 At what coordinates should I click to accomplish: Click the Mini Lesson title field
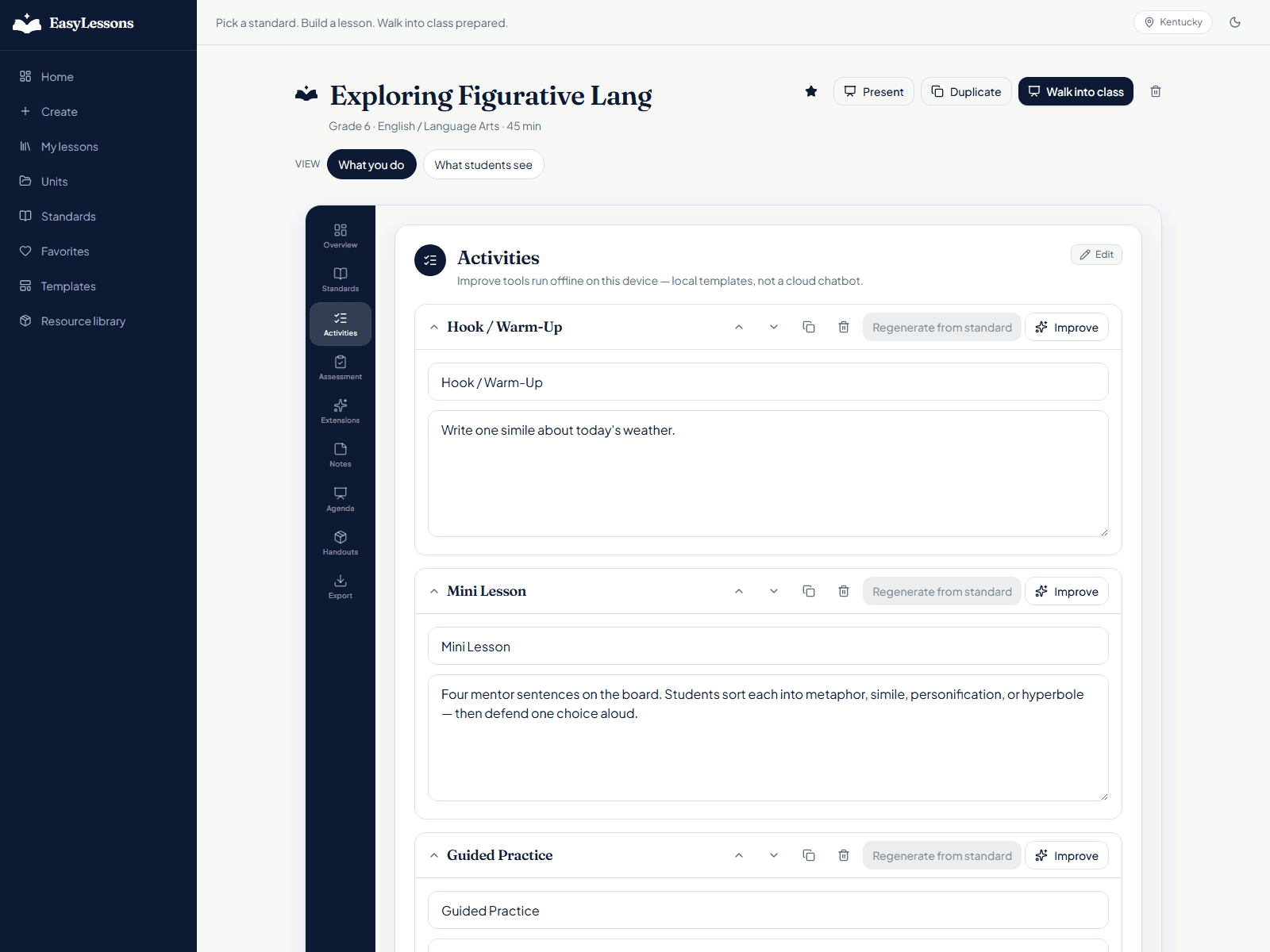point(768,646)
